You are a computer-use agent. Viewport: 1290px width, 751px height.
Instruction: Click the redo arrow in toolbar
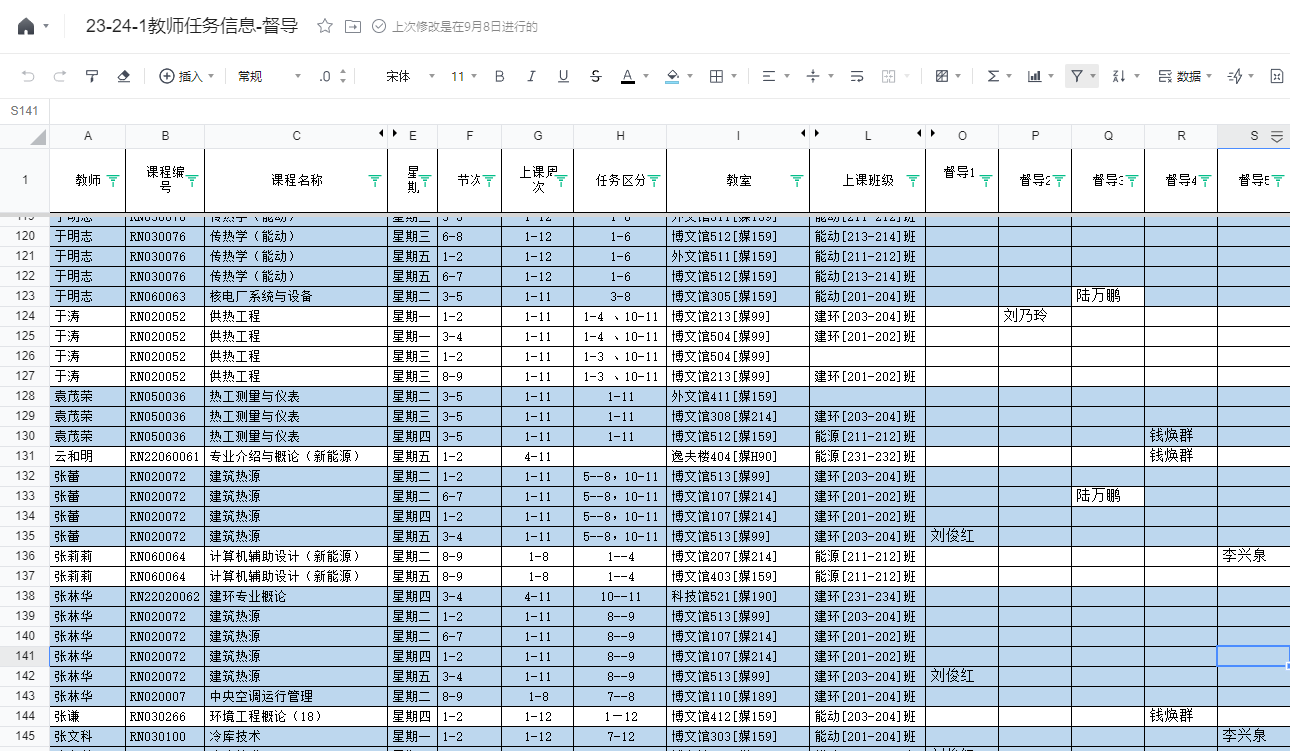60,76
